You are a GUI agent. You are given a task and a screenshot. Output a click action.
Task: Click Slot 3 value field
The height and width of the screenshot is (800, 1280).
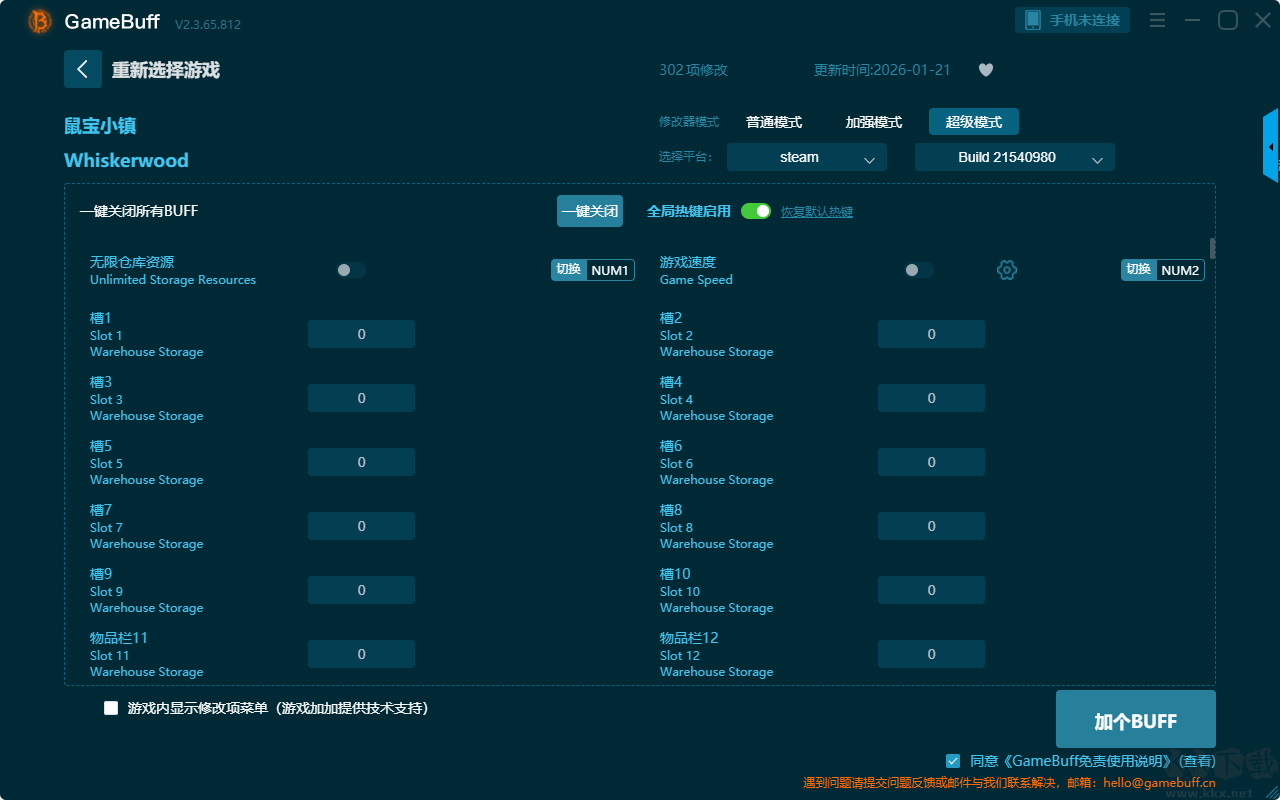(x=361, y=398)
